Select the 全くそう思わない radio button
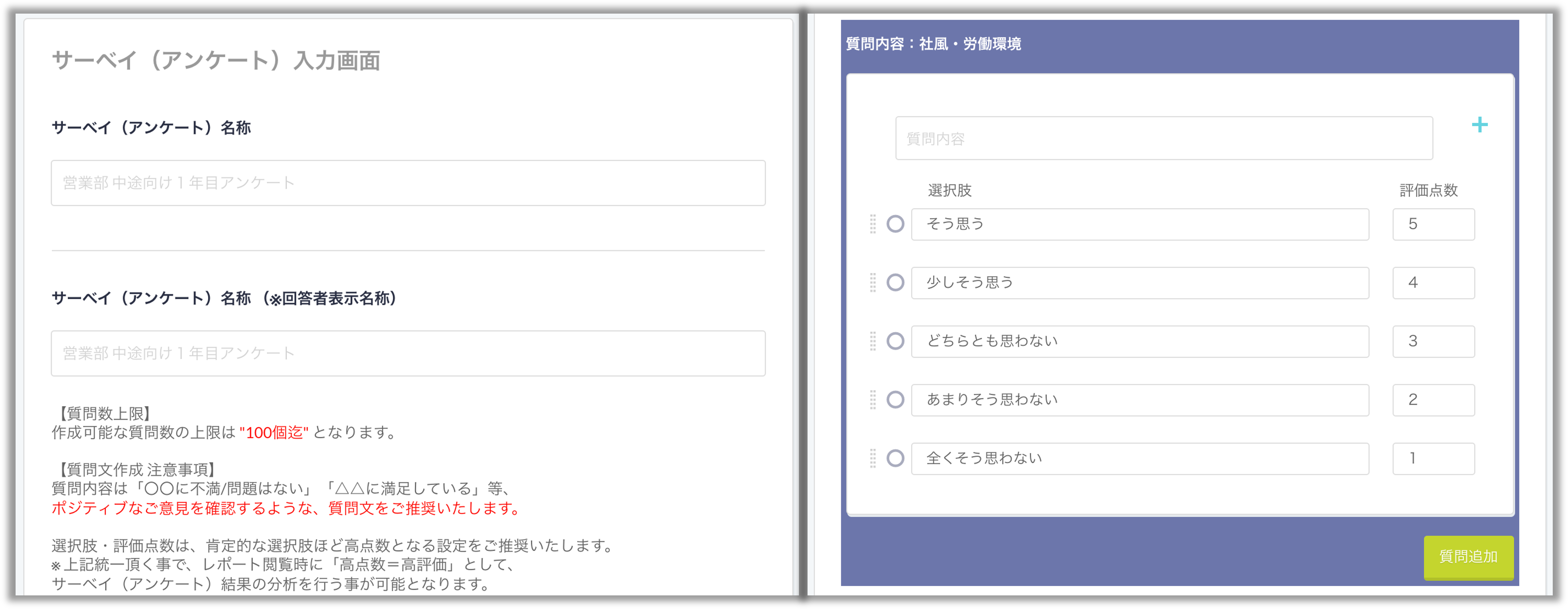 click(x=895, y=458)
